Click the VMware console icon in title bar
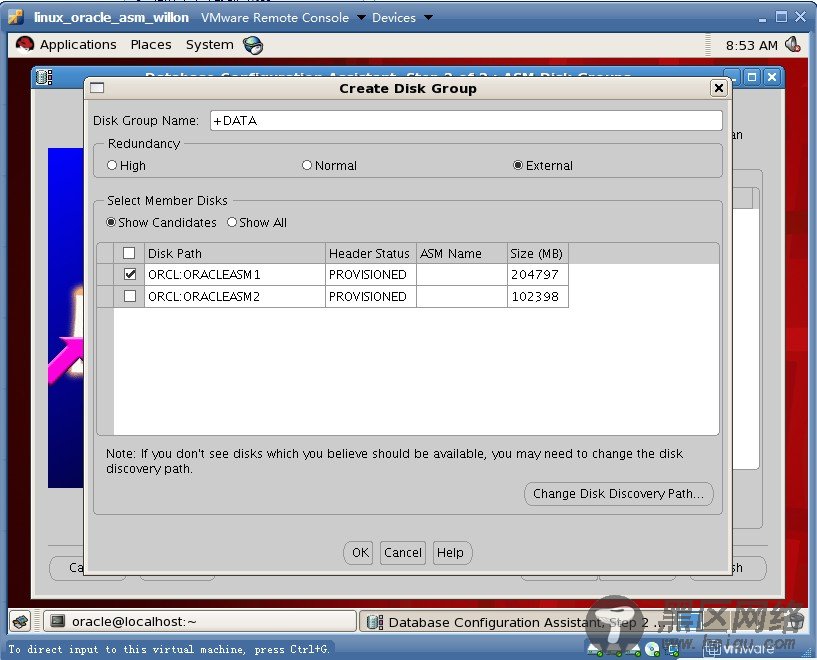This screenshot has height=660, width=817. coord(16,17)
